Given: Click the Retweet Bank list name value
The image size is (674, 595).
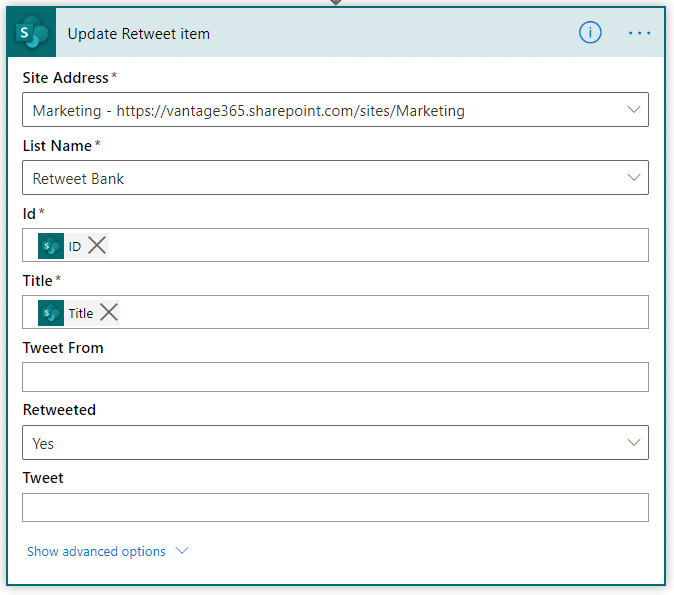Looking at the screenshot, I should (78, 178).
